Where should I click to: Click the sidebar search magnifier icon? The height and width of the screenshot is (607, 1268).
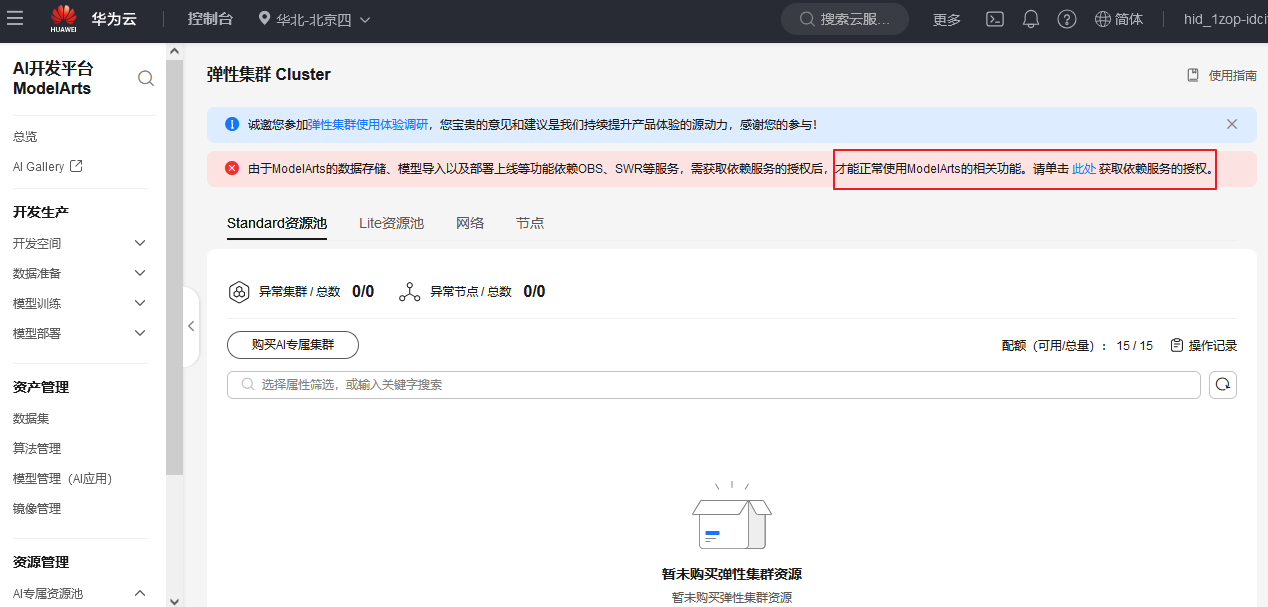point(146,79)
